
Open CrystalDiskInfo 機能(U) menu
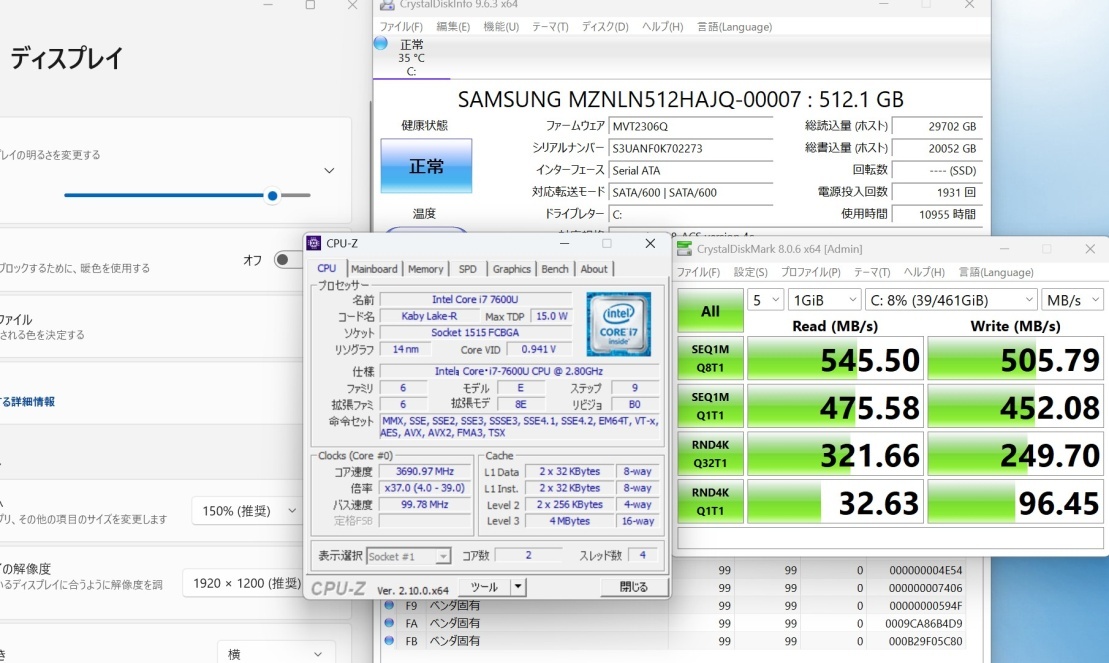[x=501, y=27]
